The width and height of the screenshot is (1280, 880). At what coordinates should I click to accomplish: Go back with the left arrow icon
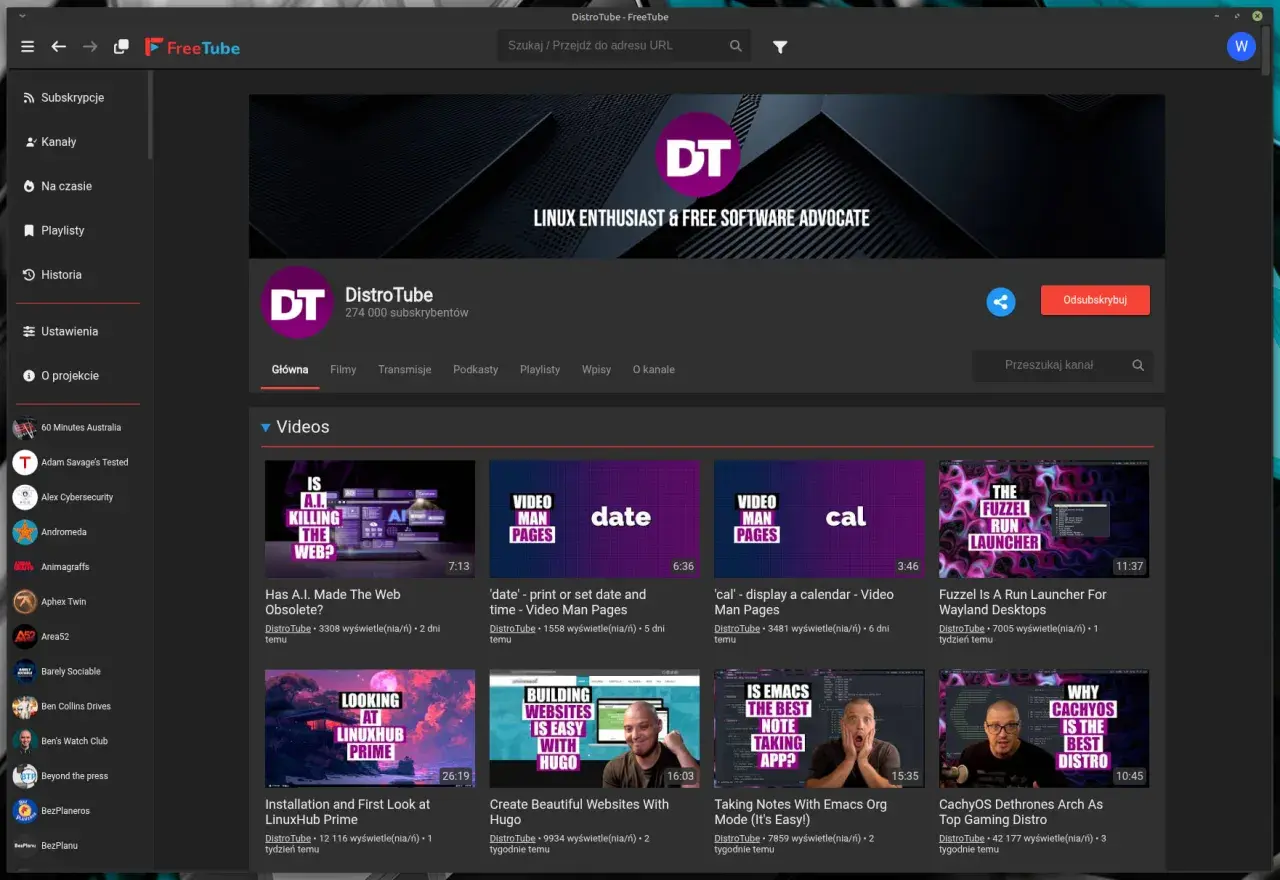pos(59,47)
